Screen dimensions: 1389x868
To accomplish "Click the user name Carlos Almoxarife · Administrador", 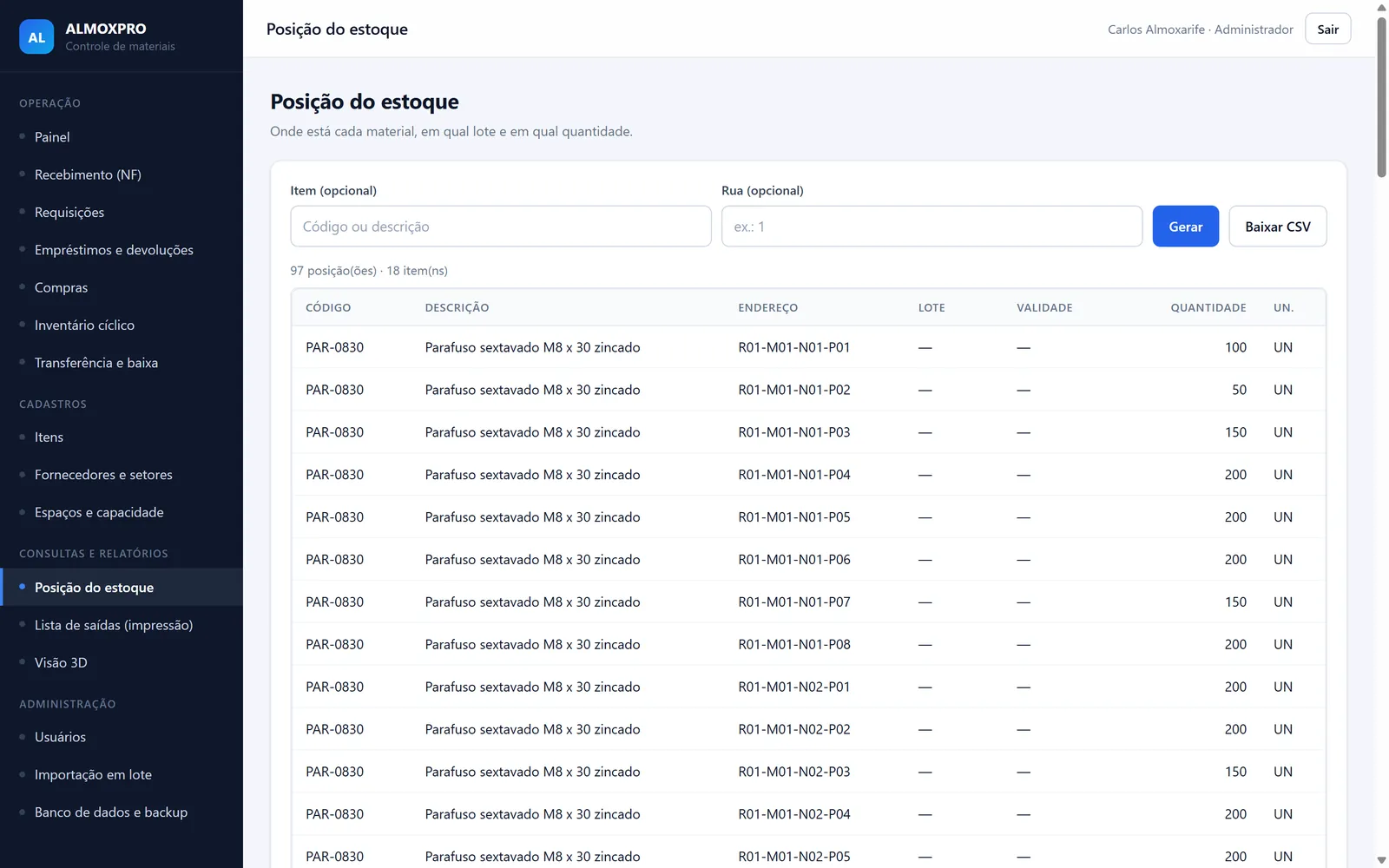I will point(1200,30).
